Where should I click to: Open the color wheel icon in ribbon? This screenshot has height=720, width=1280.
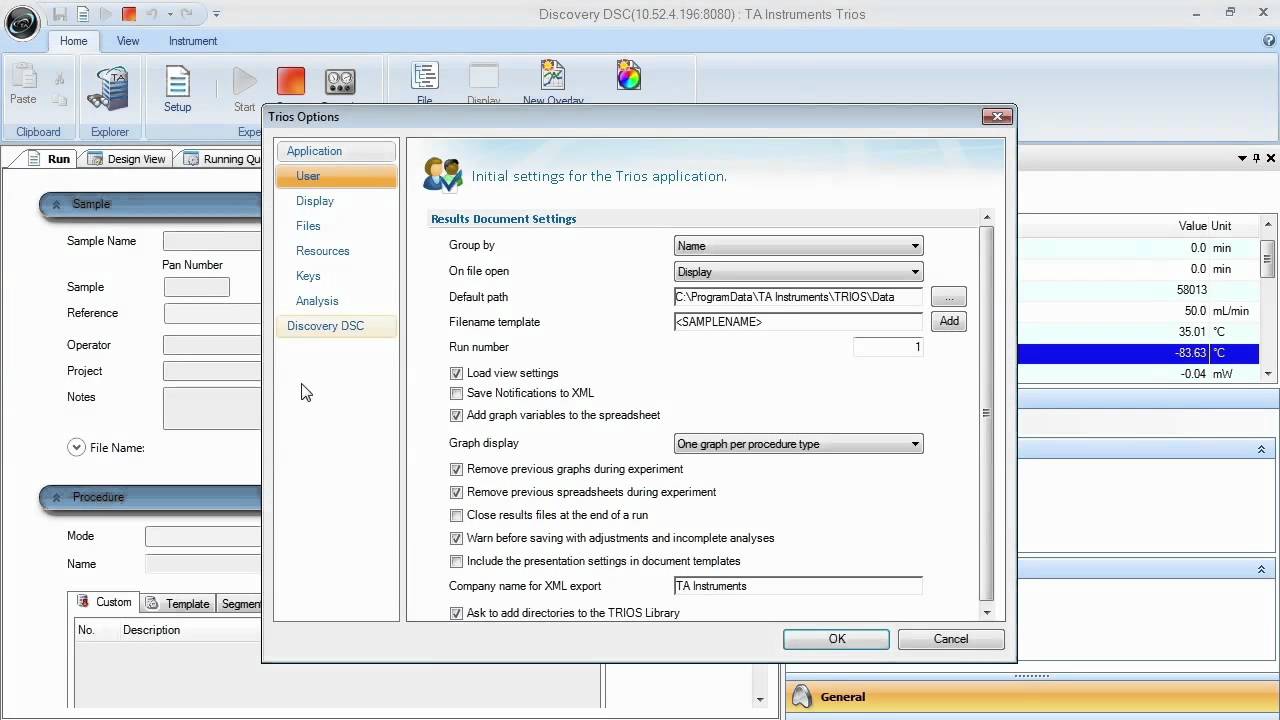(x=629, y=76)
